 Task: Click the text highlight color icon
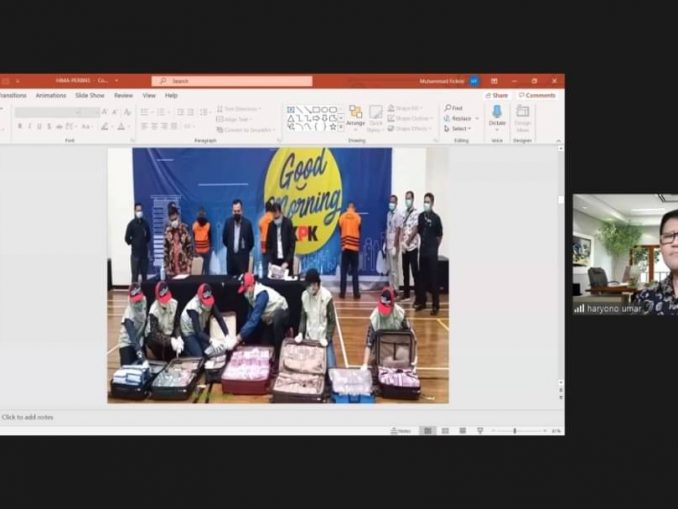[105, 126]
